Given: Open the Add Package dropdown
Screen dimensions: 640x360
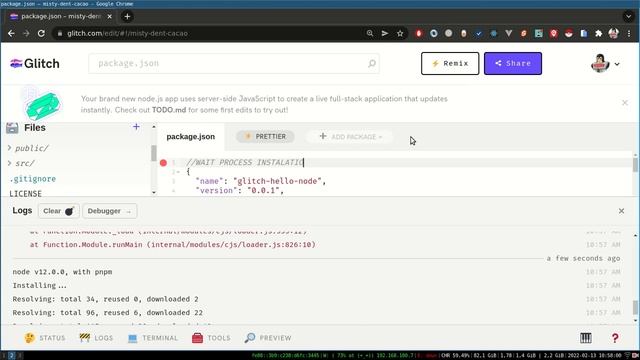Looking at the screenshot, I should click(350, 136).
